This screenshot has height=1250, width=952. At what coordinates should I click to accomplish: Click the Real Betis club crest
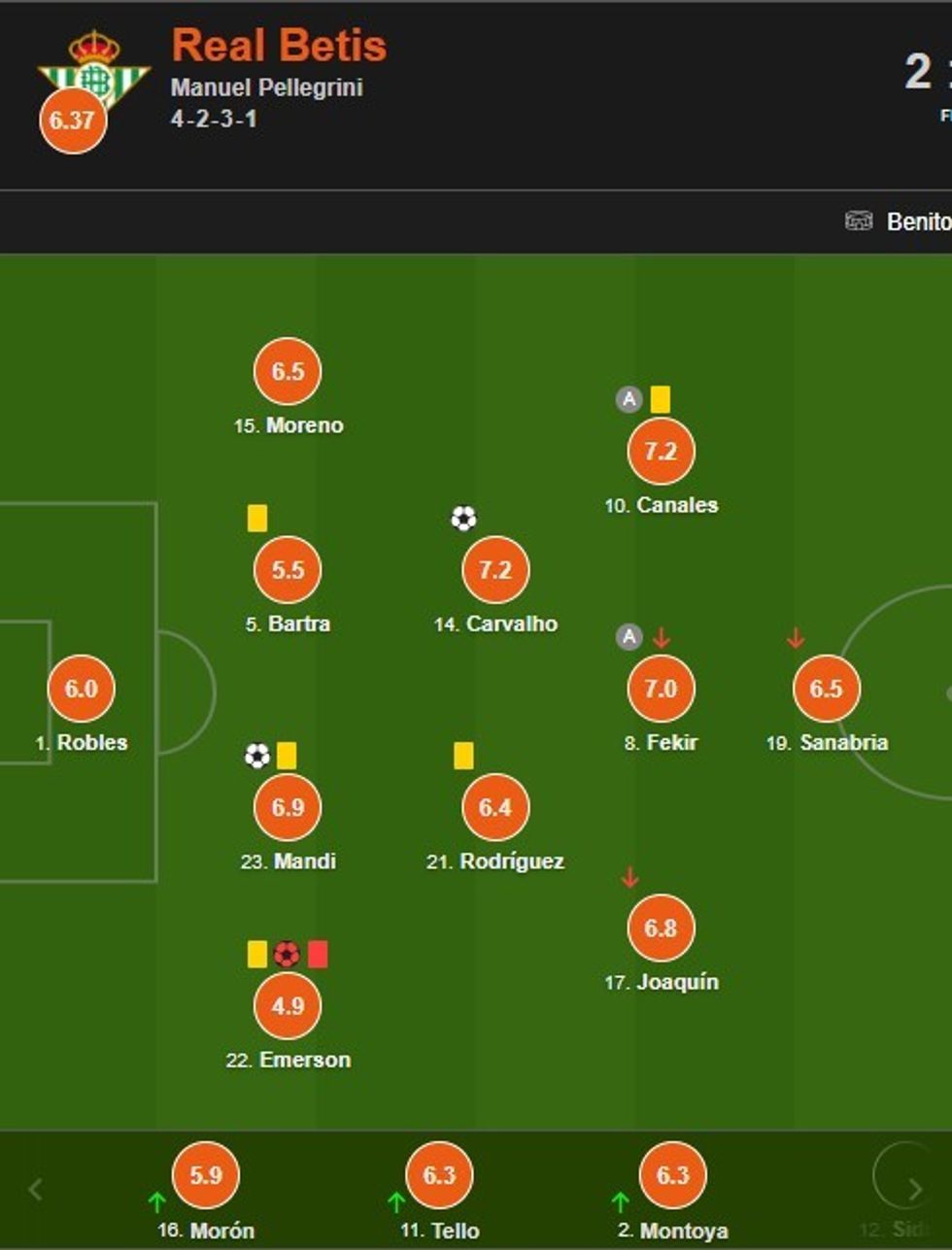[x=93, y=68]
